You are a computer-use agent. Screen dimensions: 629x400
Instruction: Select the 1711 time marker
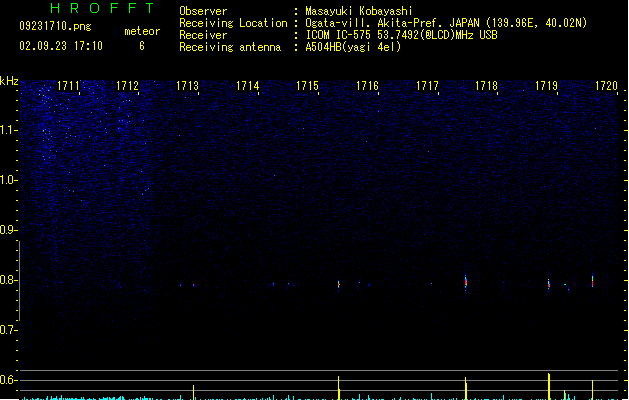68,86
